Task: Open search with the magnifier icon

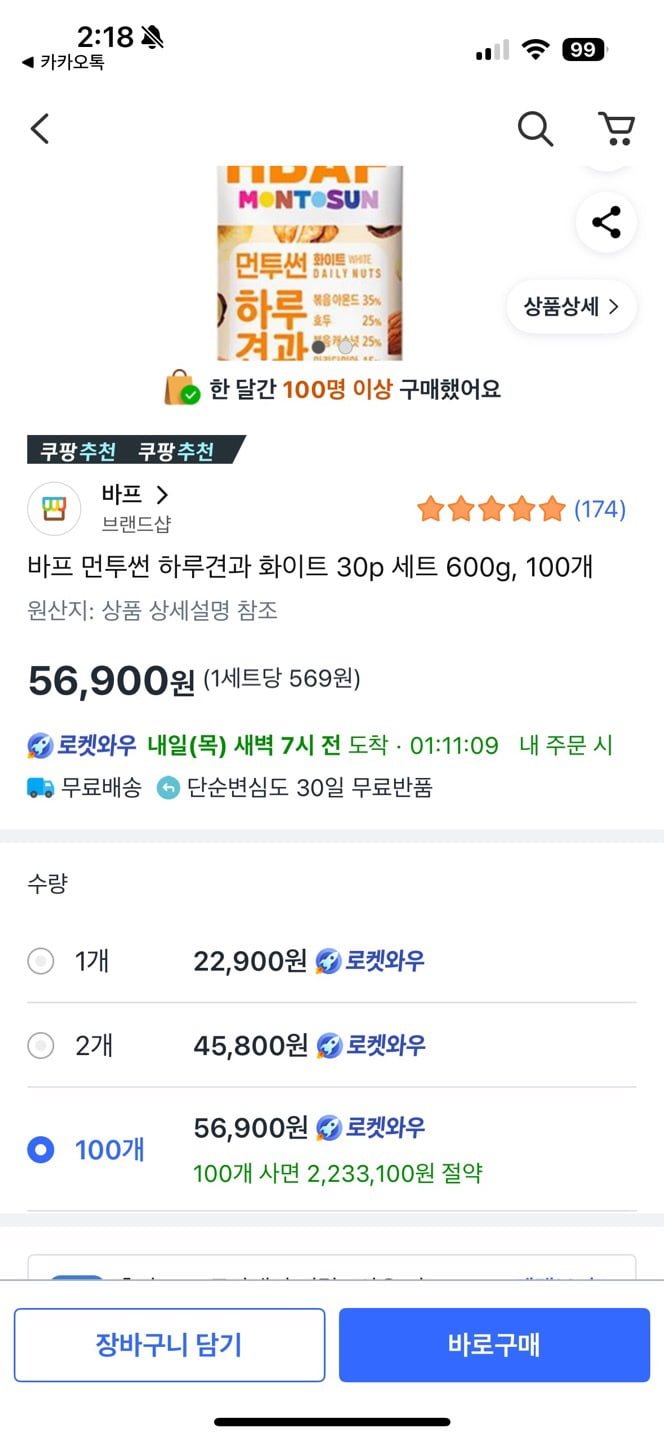Action: pos(535,129)
